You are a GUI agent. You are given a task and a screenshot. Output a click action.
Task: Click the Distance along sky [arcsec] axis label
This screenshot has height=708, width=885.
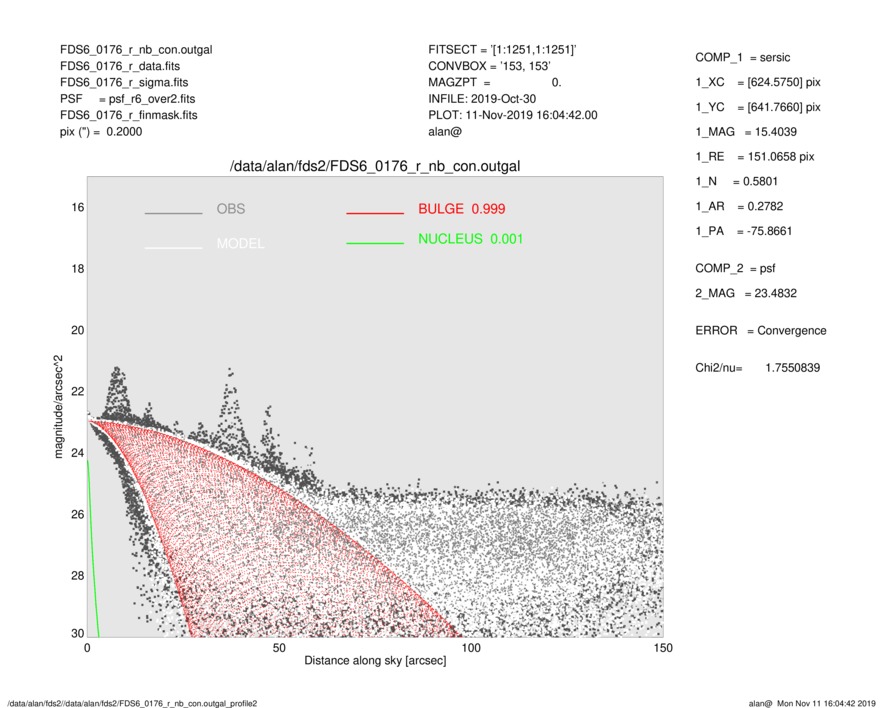[x=375, y=661]
